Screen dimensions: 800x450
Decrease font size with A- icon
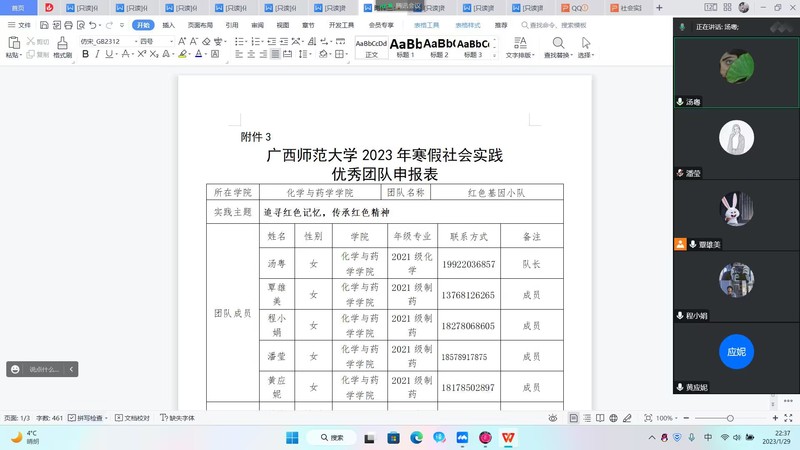click(x=194, y=41)
